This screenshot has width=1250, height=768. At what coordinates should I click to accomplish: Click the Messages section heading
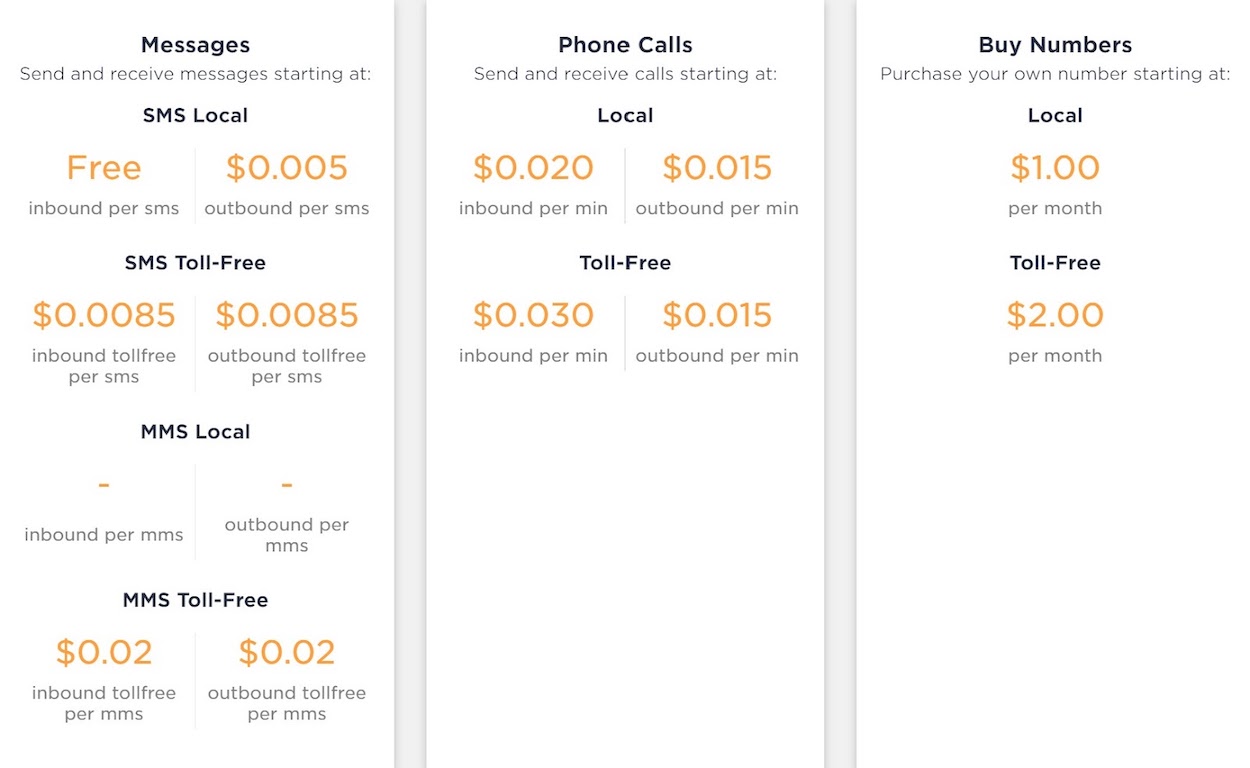195,45
